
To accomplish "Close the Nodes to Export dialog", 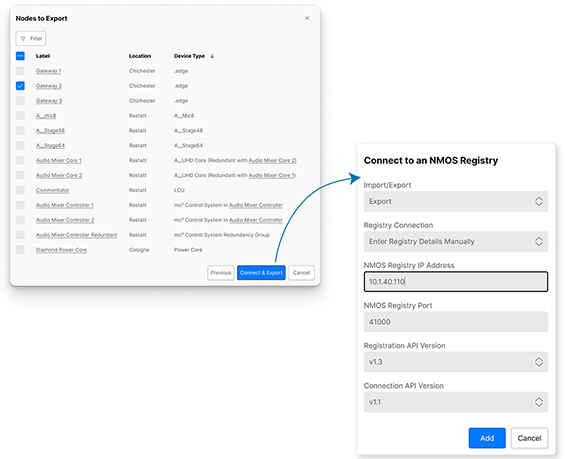I will (x=307, y=18).
